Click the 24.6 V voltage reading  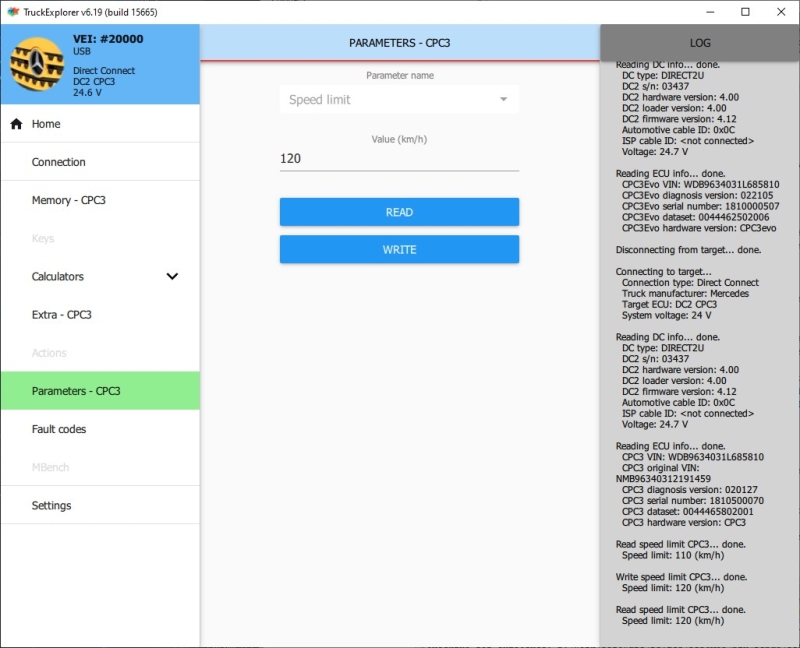(87, 92)
